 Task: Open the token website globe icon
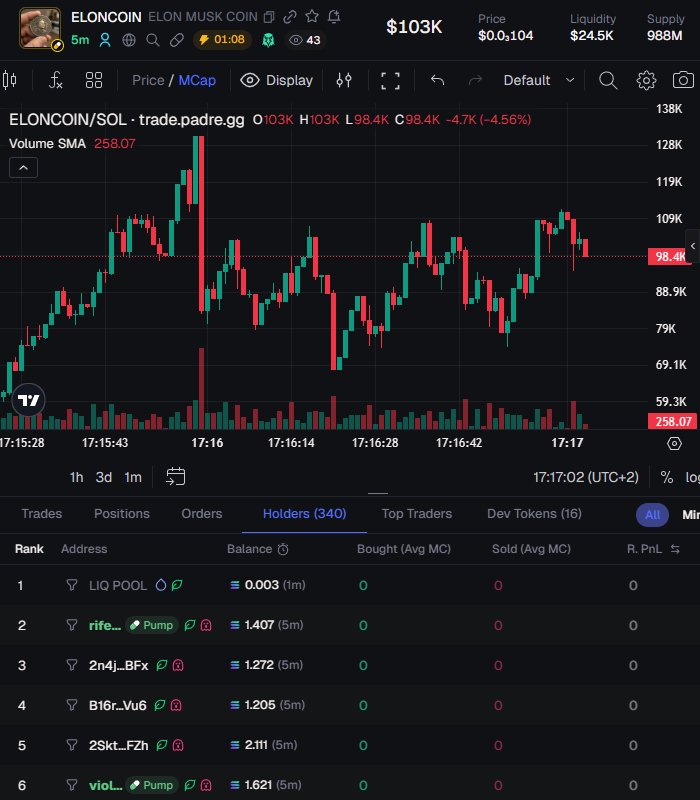129,40
